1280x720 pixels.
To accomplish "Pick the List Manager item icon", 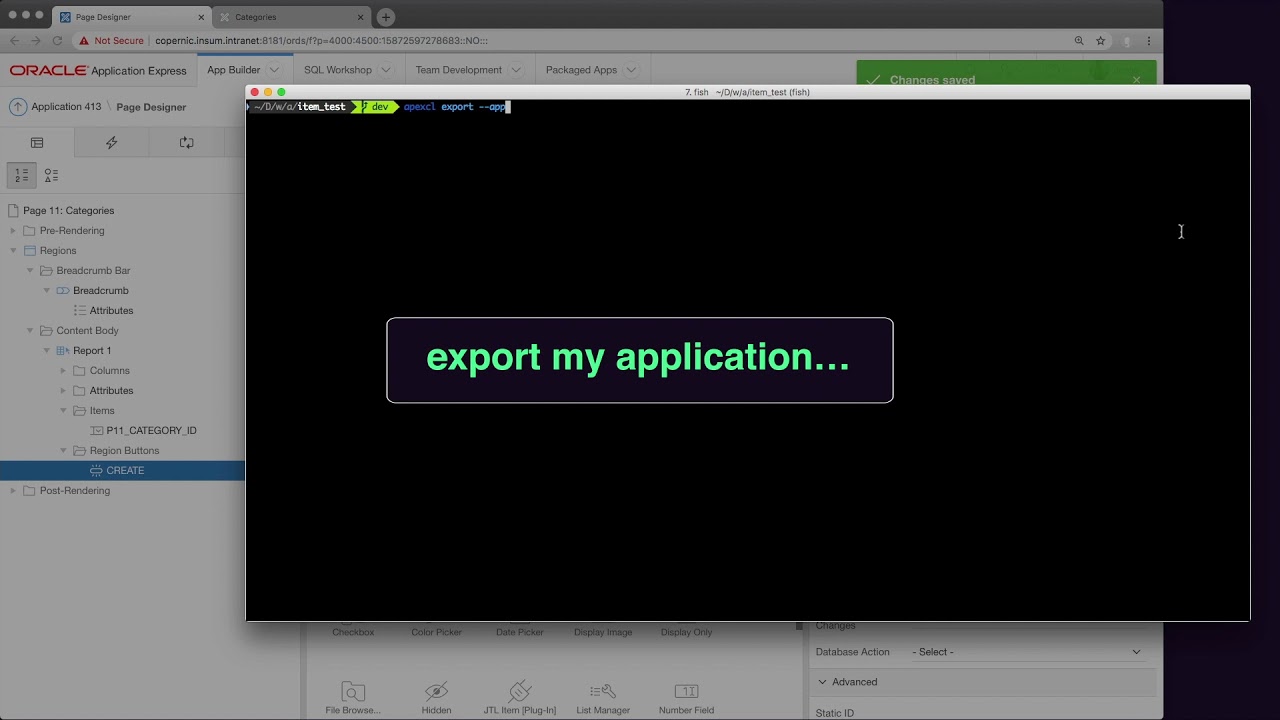I will click(x=603, y=691).
